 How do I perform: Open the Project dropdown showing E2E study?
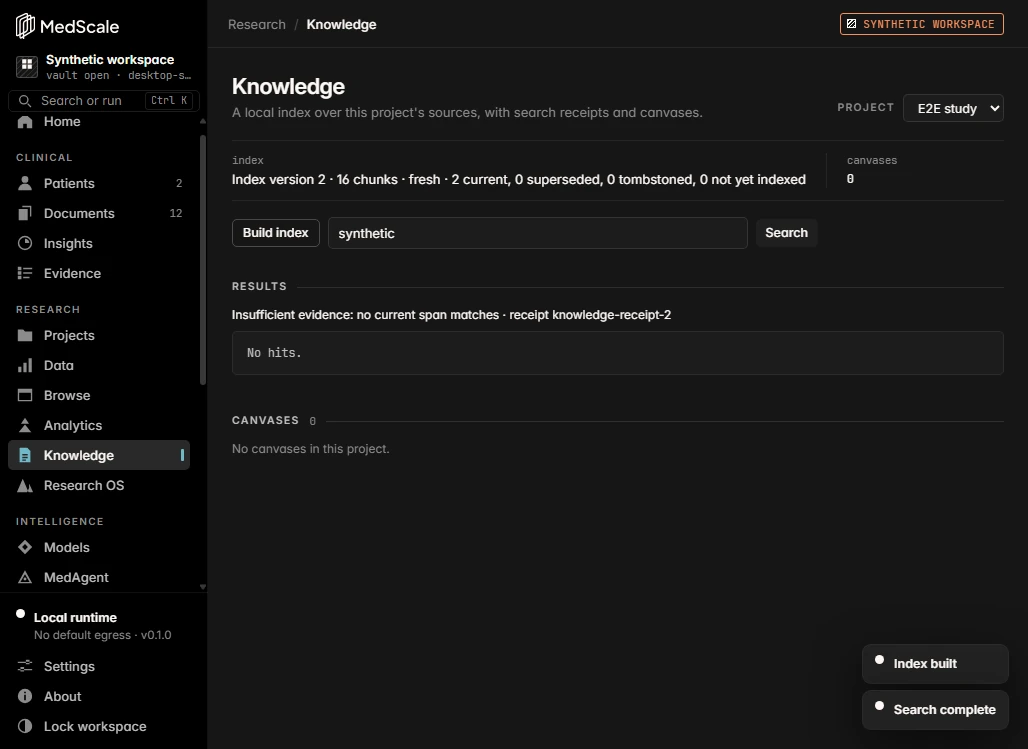pos(953,108)
